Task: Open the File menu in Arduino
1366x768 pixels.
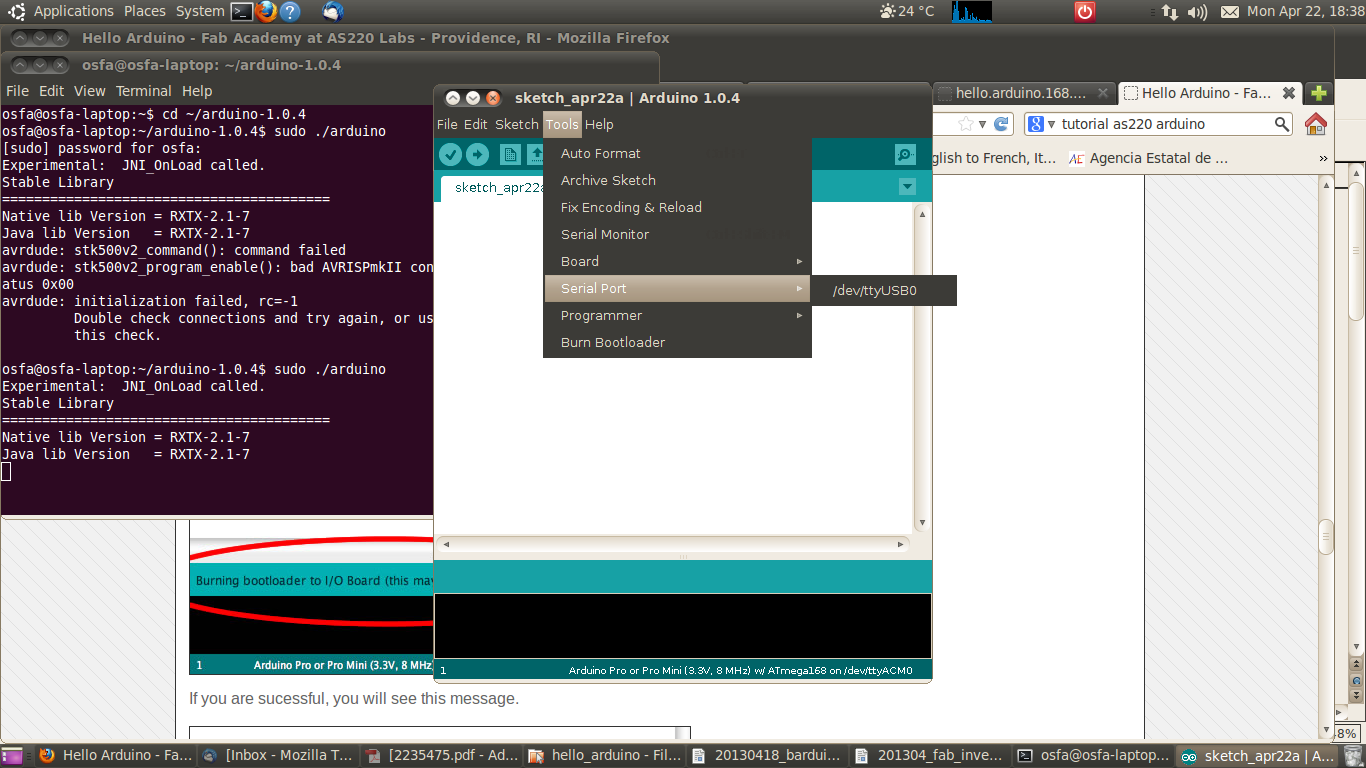Action: (x=447, y=125)
